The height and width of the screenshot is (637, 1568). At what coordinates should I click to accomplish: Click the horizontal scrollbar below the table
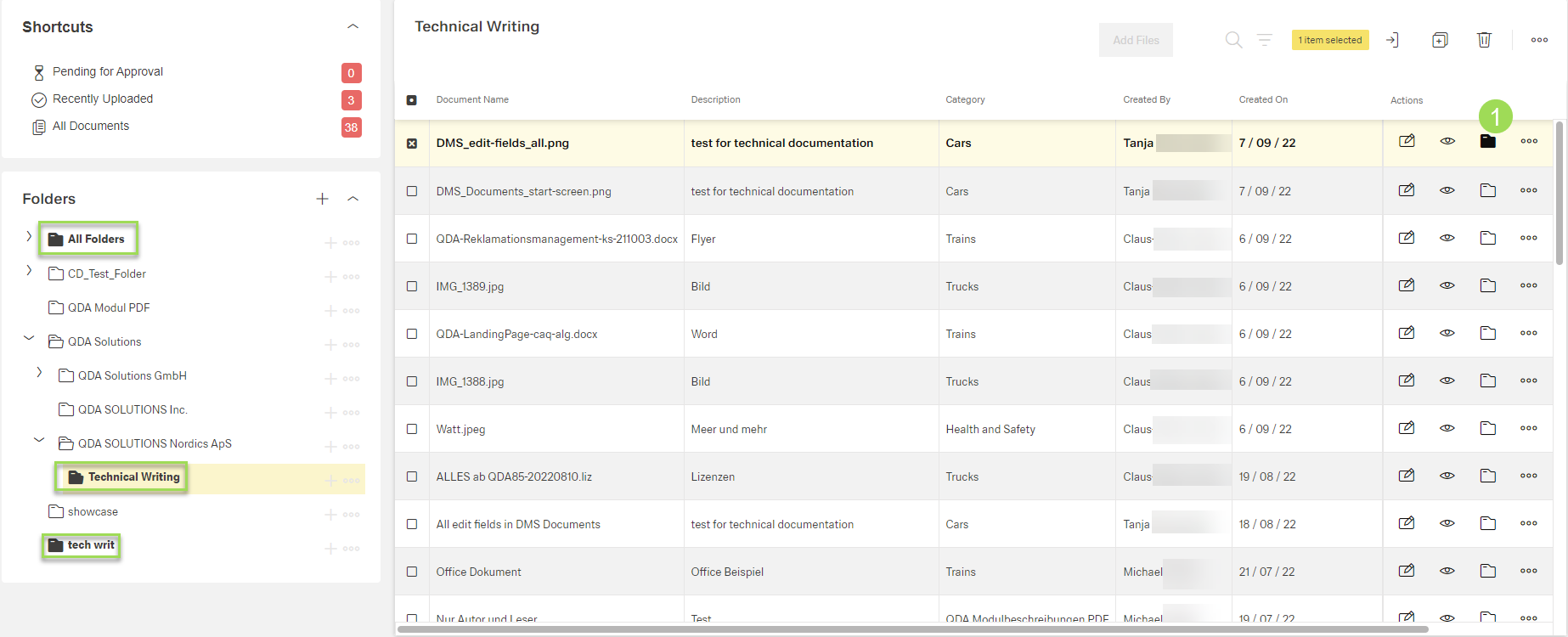(x=911, y=629)
